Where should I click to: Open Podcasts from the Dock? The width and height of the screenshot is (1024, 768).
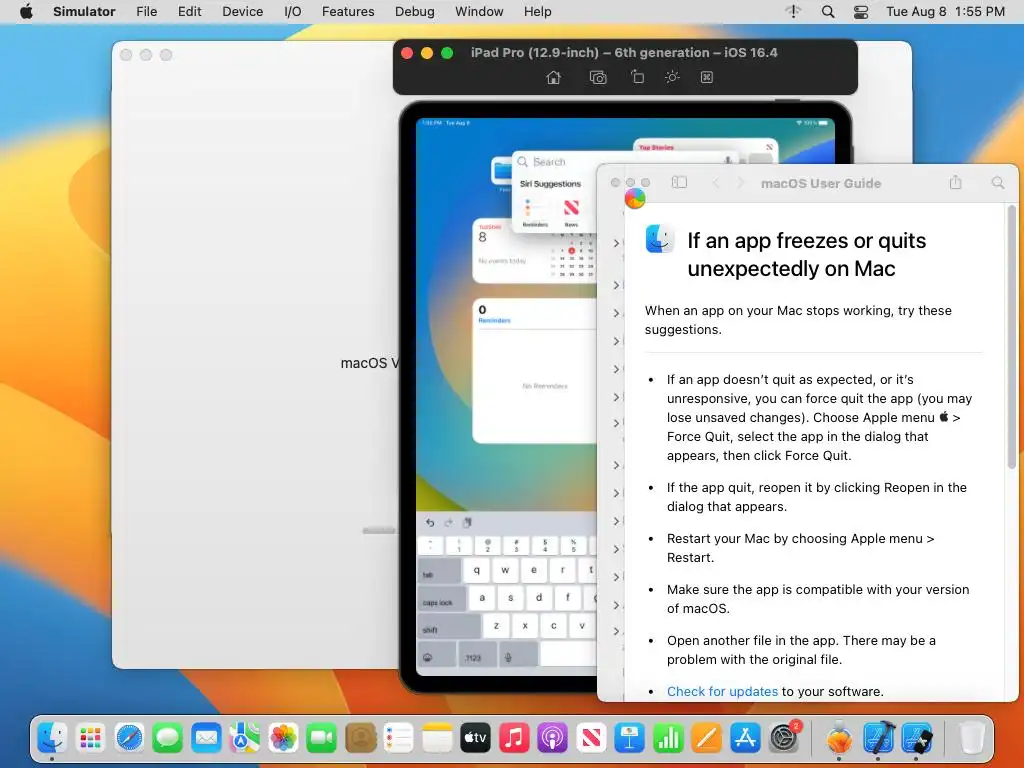552,739
